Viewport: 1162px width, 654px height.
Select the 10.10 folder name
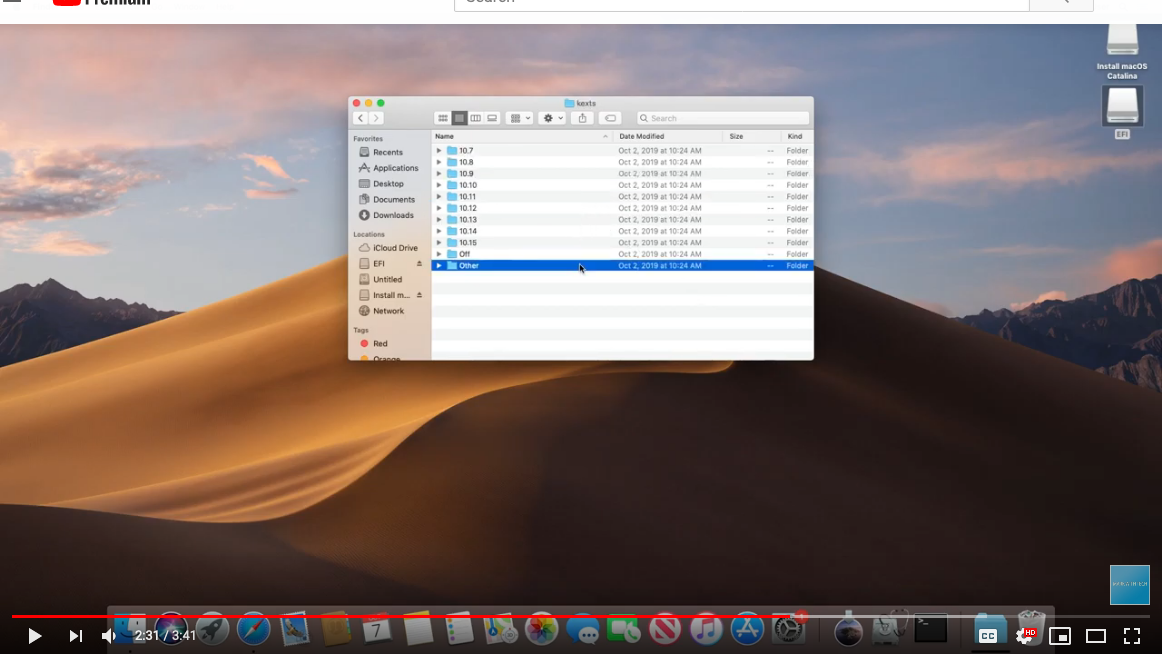point(468,185)
